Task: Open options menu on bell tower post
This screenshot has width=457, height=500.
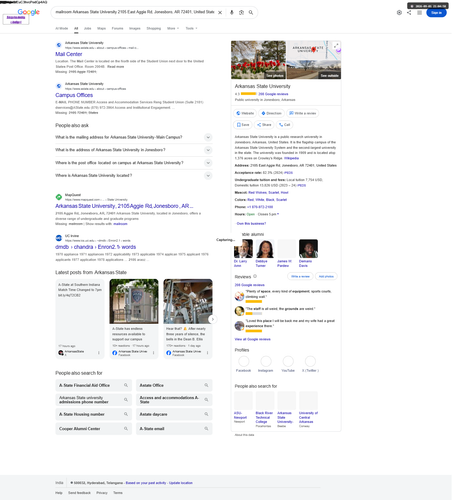Action: pos(207,353)
